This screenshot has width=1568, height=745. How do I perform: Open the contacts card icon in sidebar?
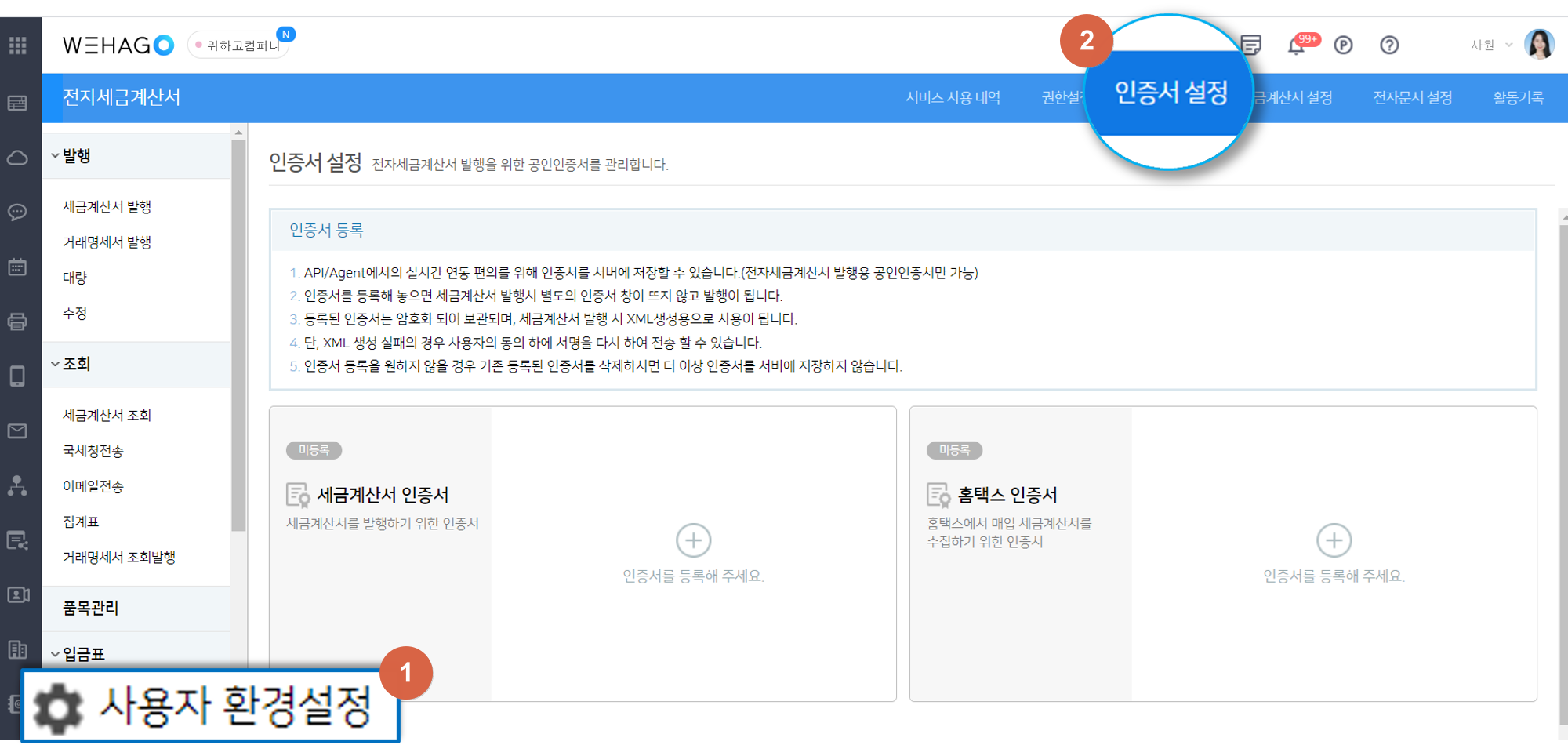pos(17,594)
